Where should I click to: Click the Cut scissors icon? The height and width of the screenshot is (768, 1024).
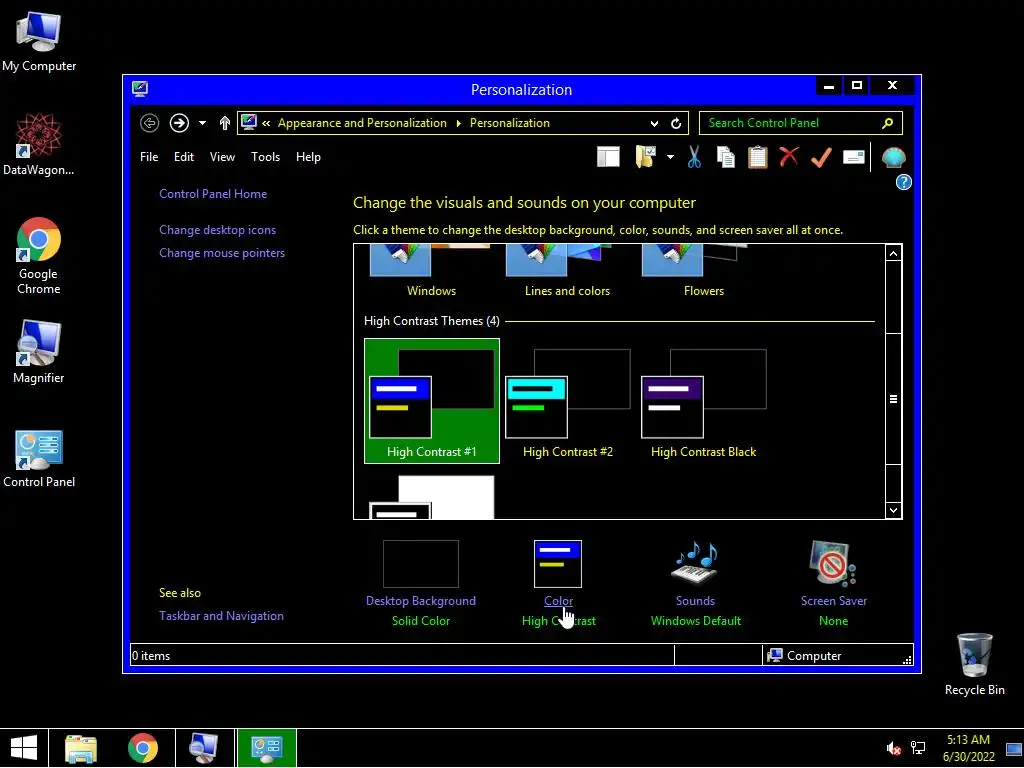694,157
